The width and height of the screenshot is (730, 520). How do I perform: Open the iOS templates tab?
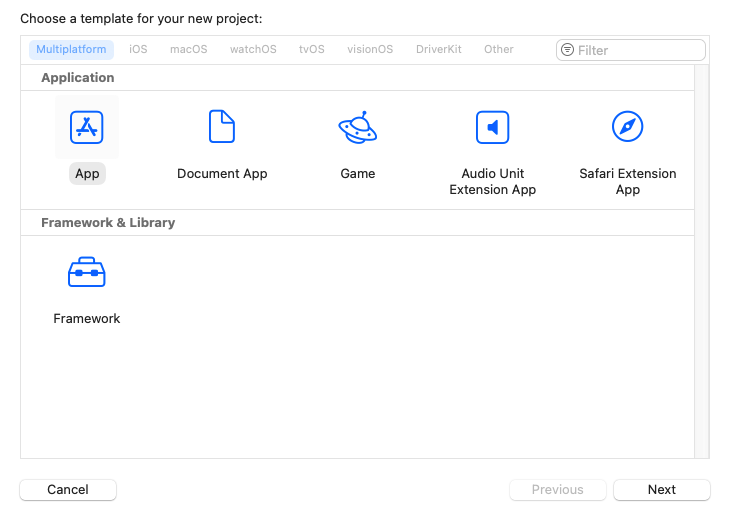[138, 49]
